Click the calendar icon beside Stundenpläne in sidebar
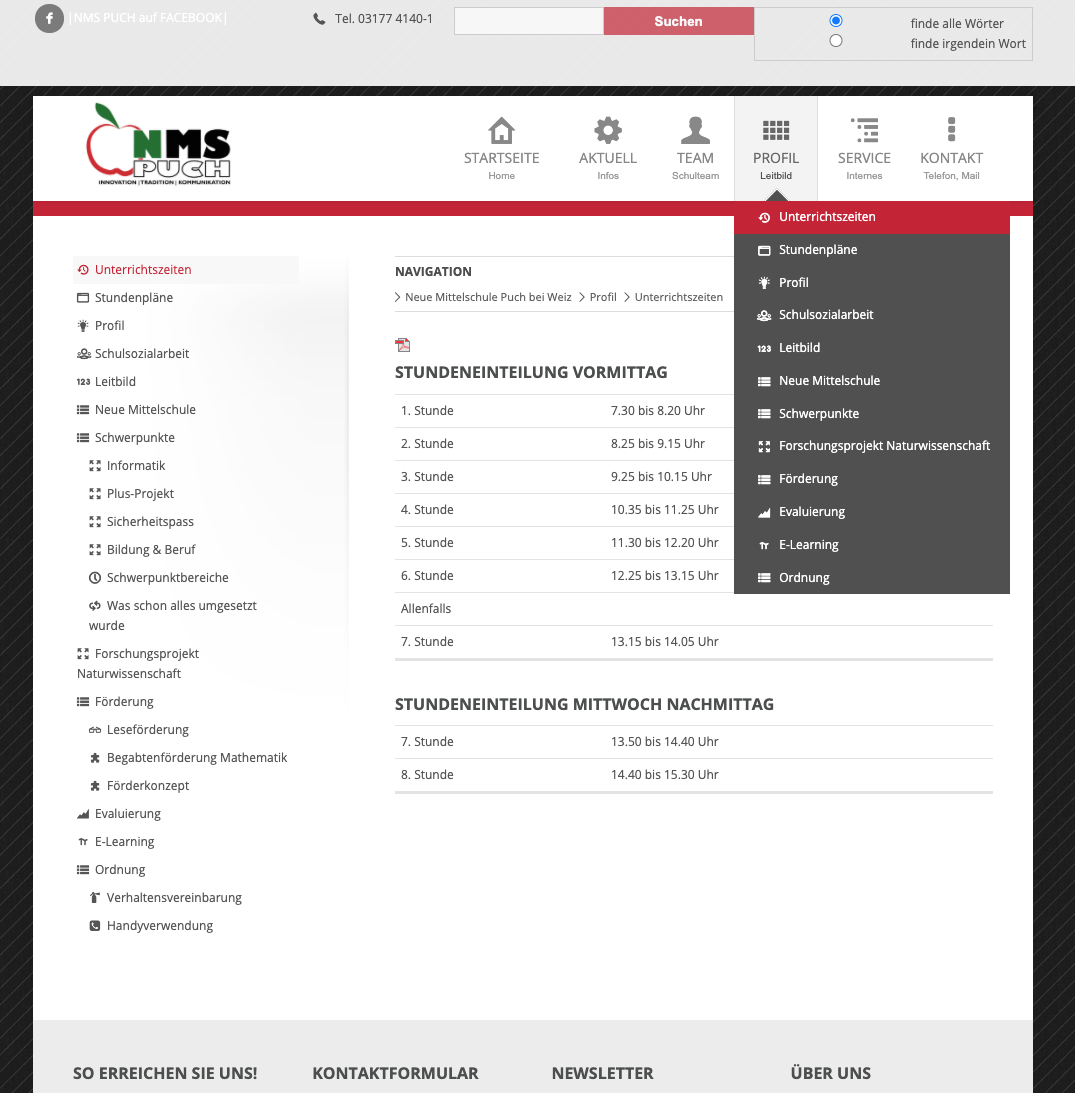1075x1093 pixels. coord(83,298)
